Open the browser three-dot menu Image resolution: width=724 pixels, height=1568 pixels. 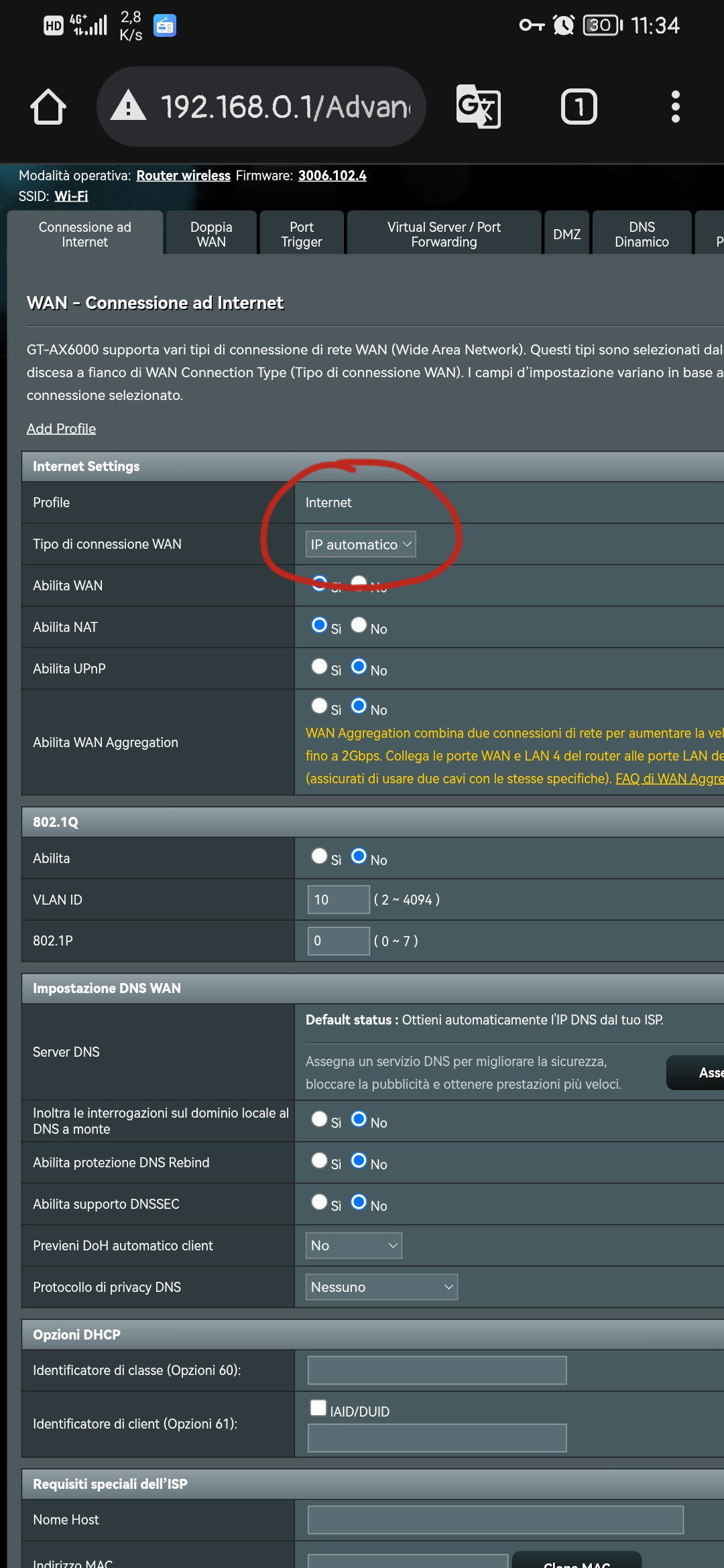(x=675, y=107)
